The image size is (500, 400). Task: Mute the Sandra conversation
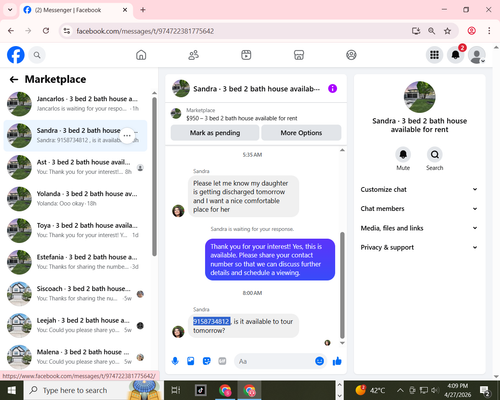403,155
